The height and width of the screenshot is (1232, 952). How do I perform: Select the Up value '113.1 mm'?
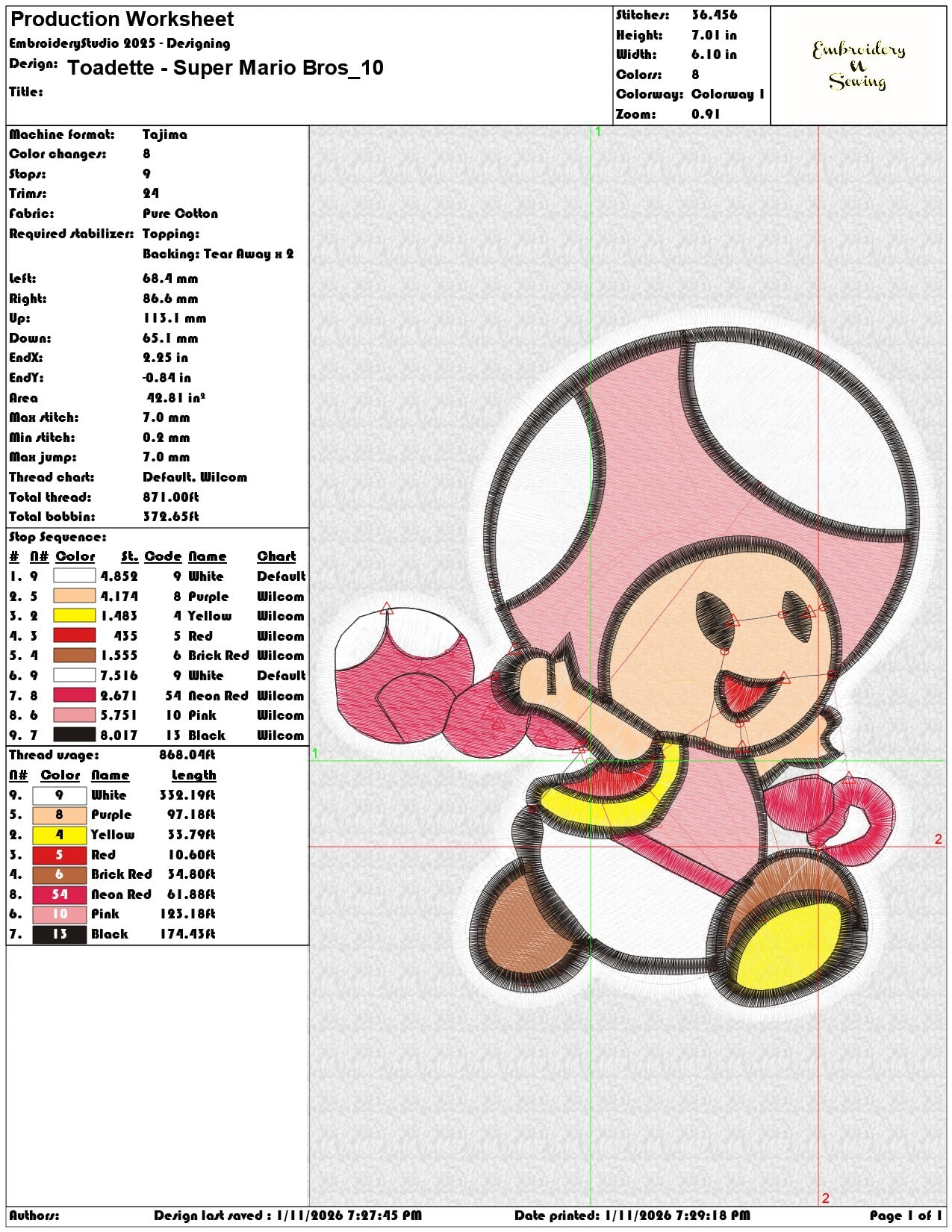coord(174,318)
